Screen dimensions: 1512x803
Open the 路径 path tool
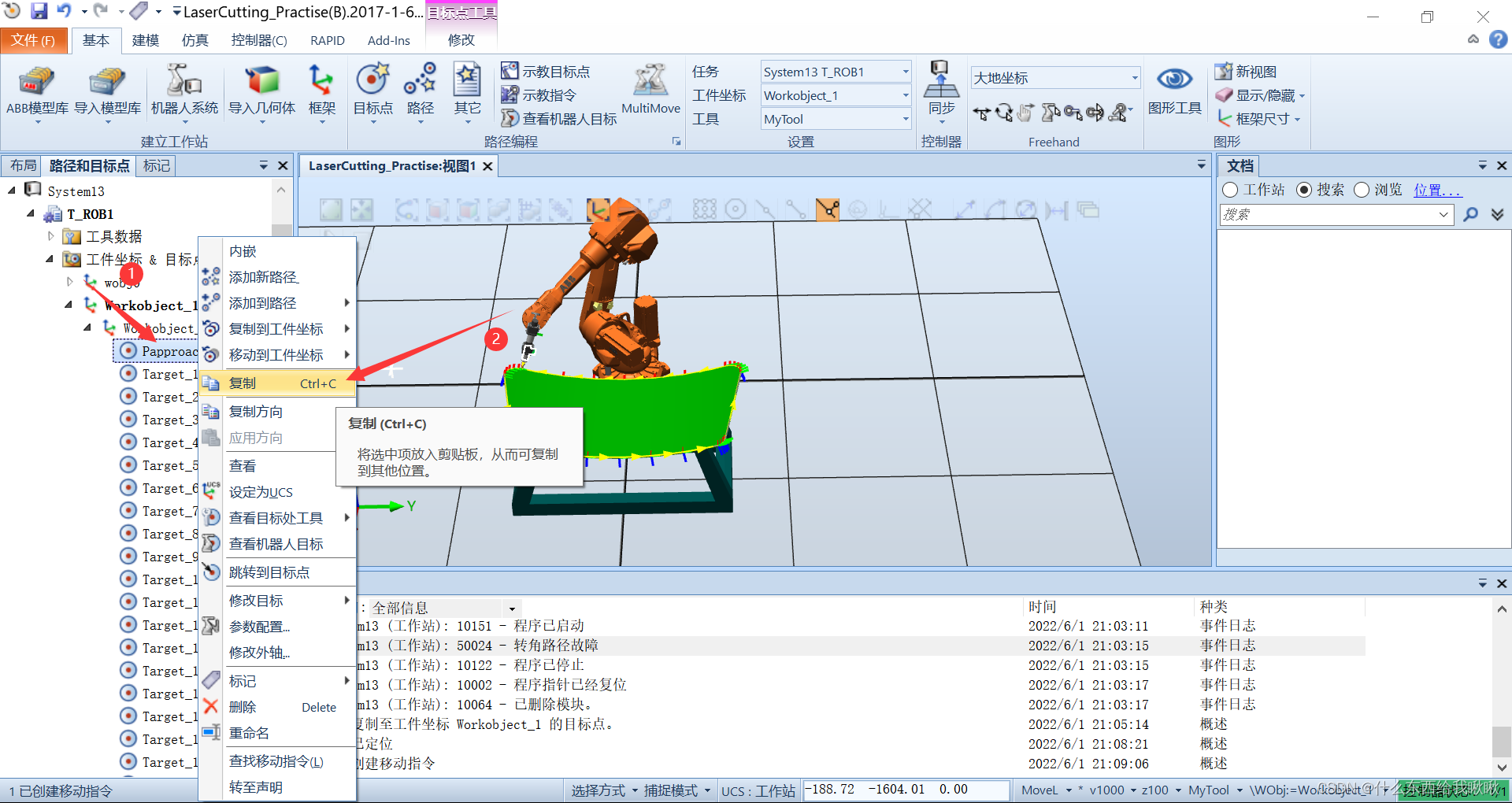(x=420, y=91)
